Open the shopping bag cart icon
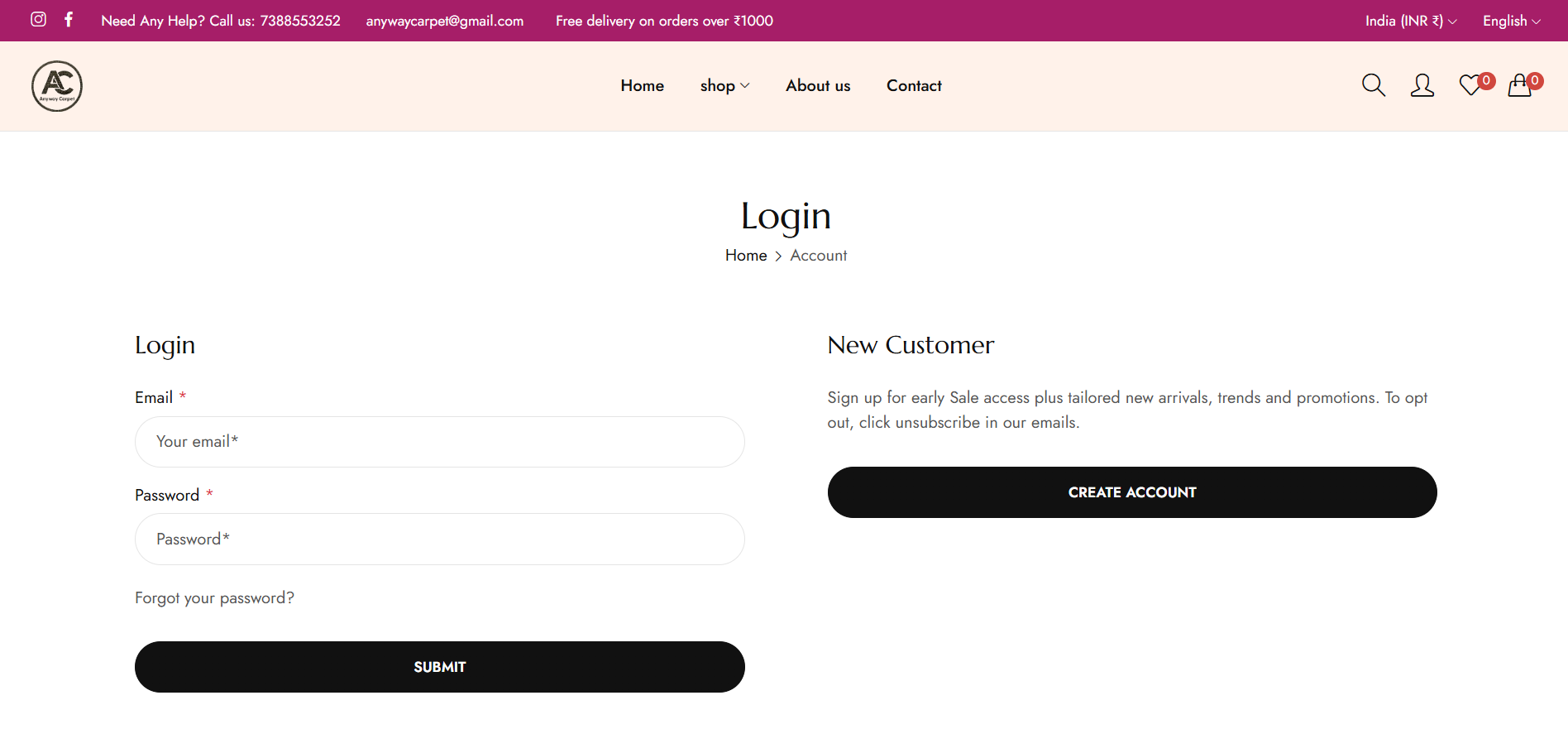 point(1519,85)
